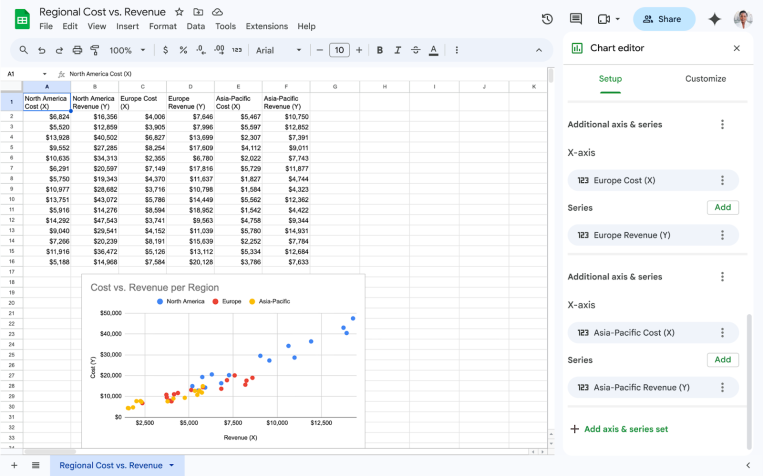Open the sheet tab options arrow

point(171,465)
